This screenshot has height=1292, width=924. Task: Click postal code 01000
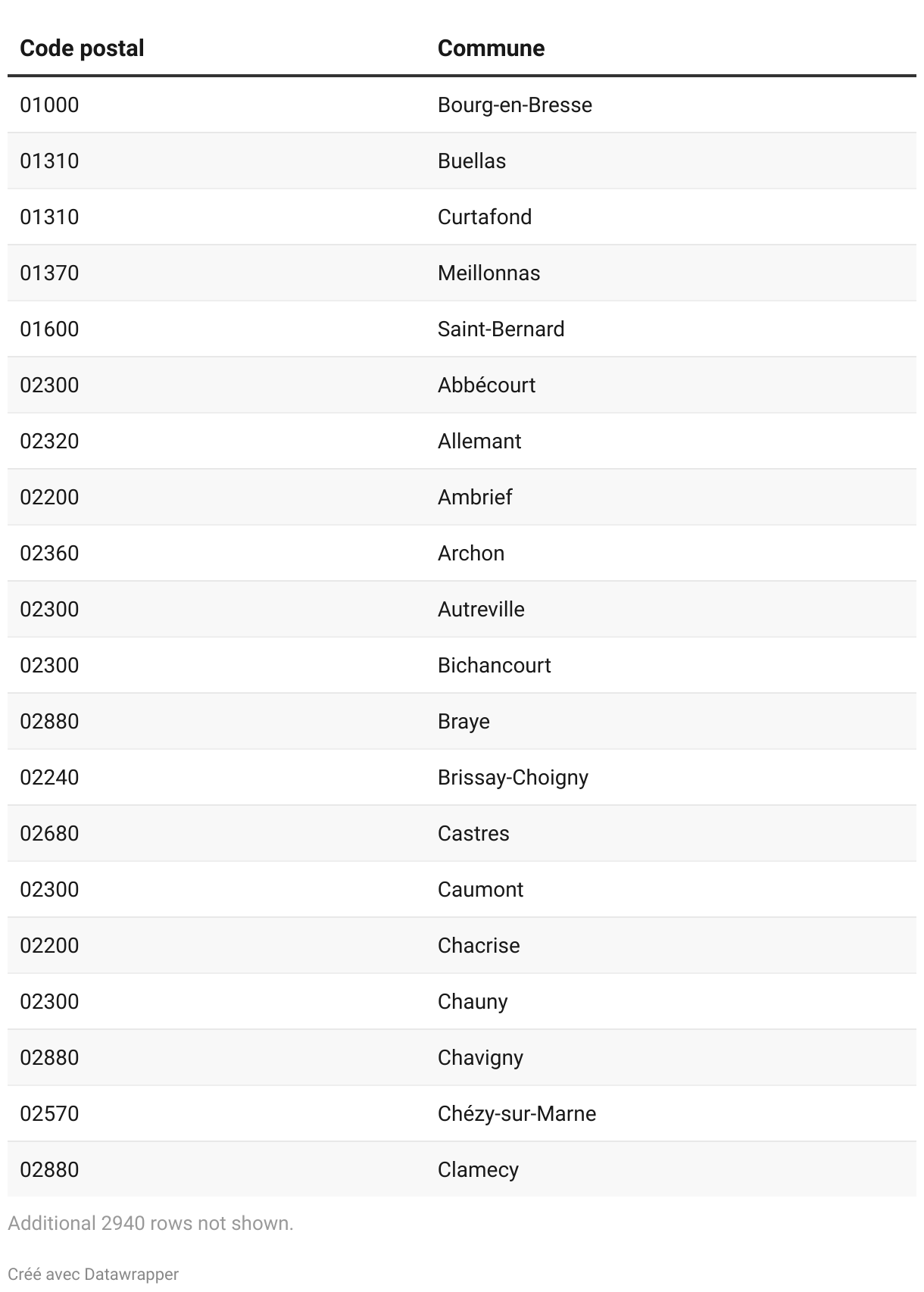coord(49,105)
